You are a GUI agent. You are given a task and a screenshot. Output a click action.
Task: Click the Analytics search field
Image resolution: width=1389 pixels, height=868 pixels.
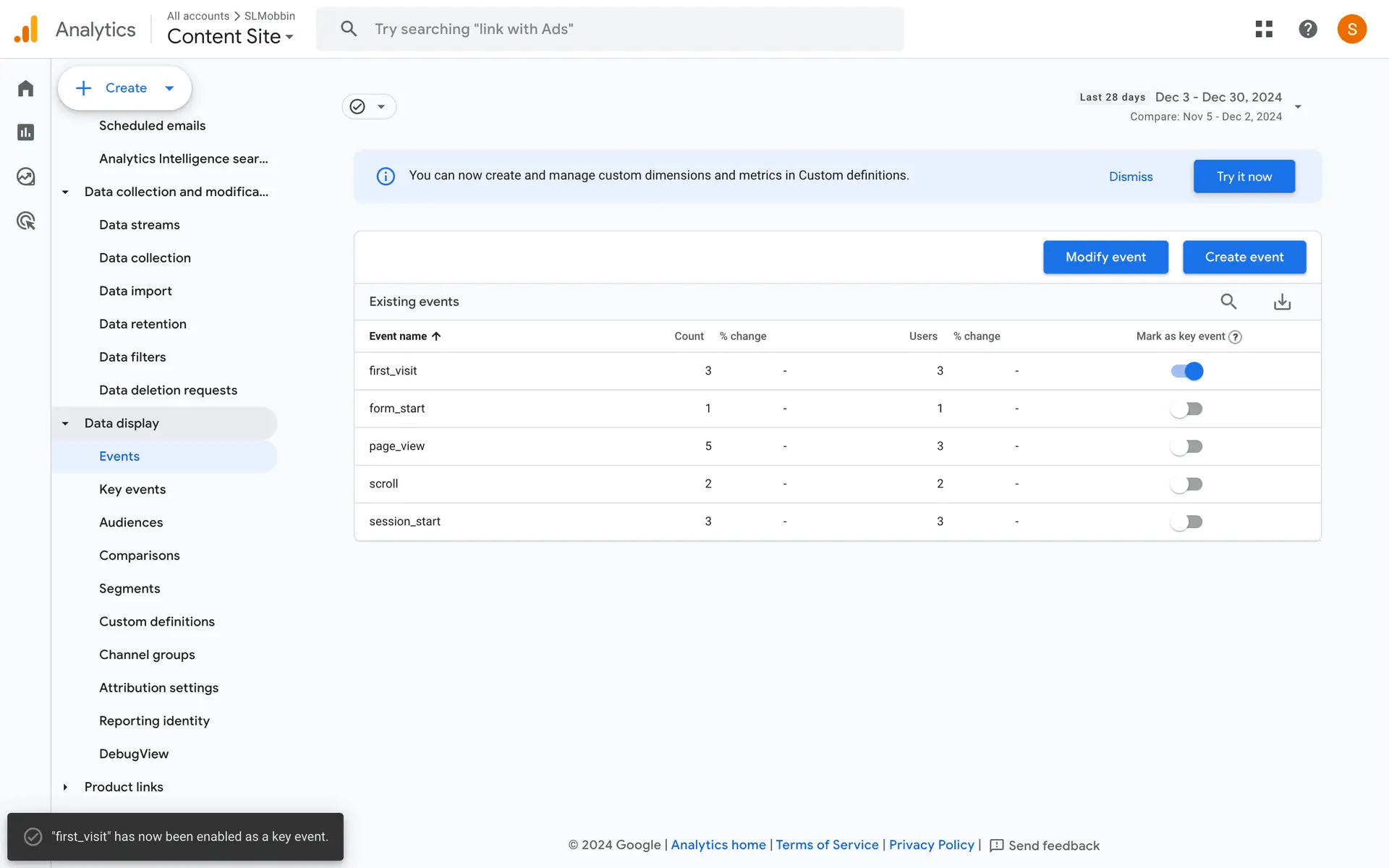pos(610,29)
